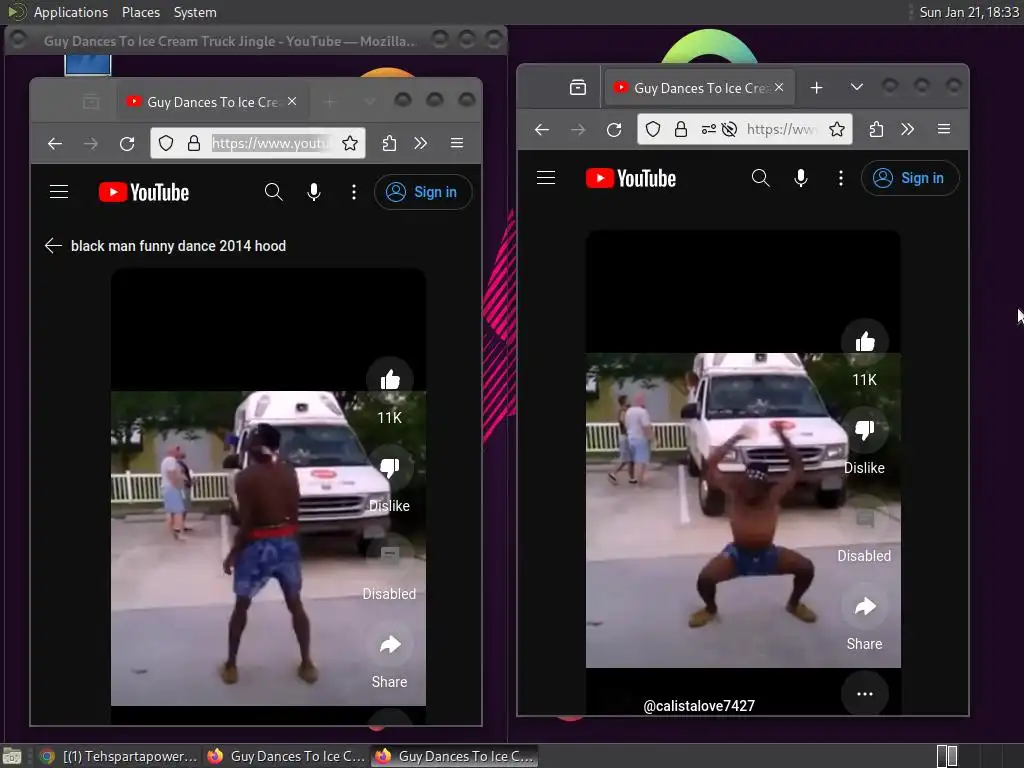Open extensions puzzle icon in right window
Image resolution: width=1024 pixels, height=768 pixels.
876,129
